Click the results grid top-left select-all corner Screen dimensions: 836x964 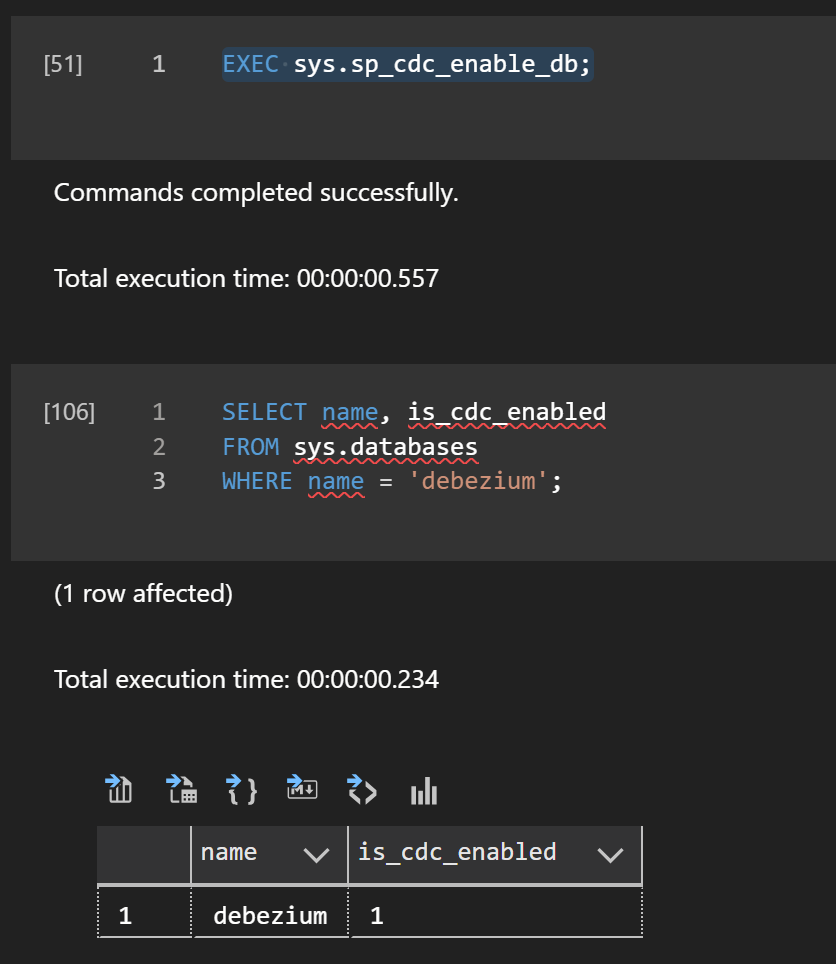pos(144,855)
